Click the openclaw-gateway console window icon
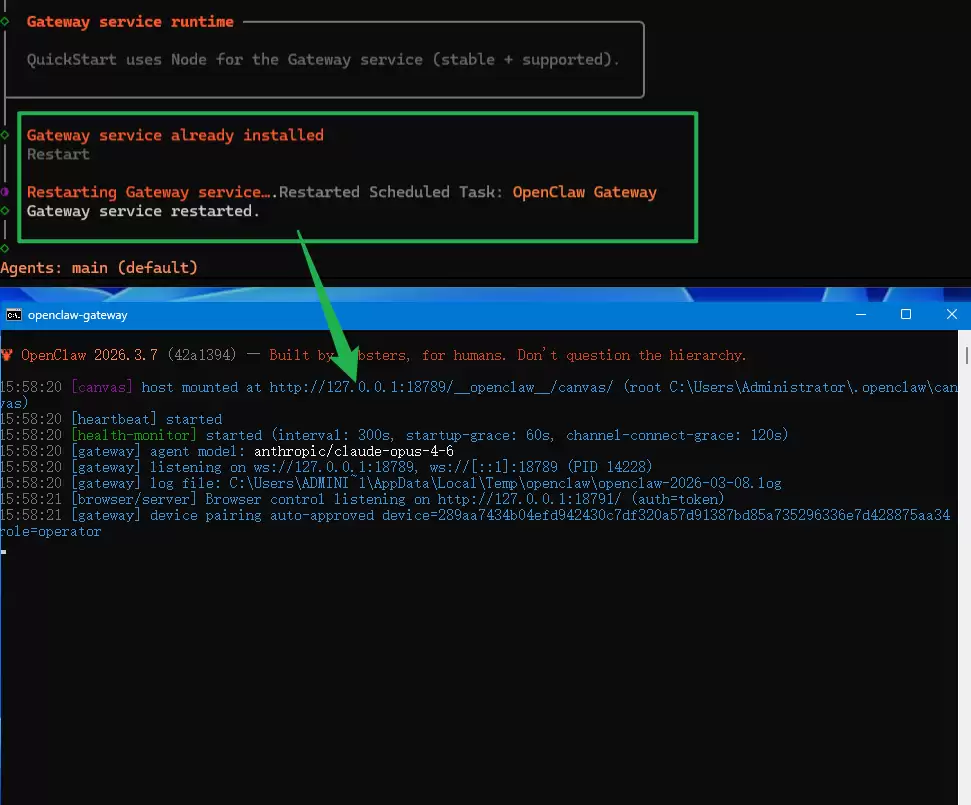Screen dimensions: 971x805 pyautogui.click(x=14, y=315)
